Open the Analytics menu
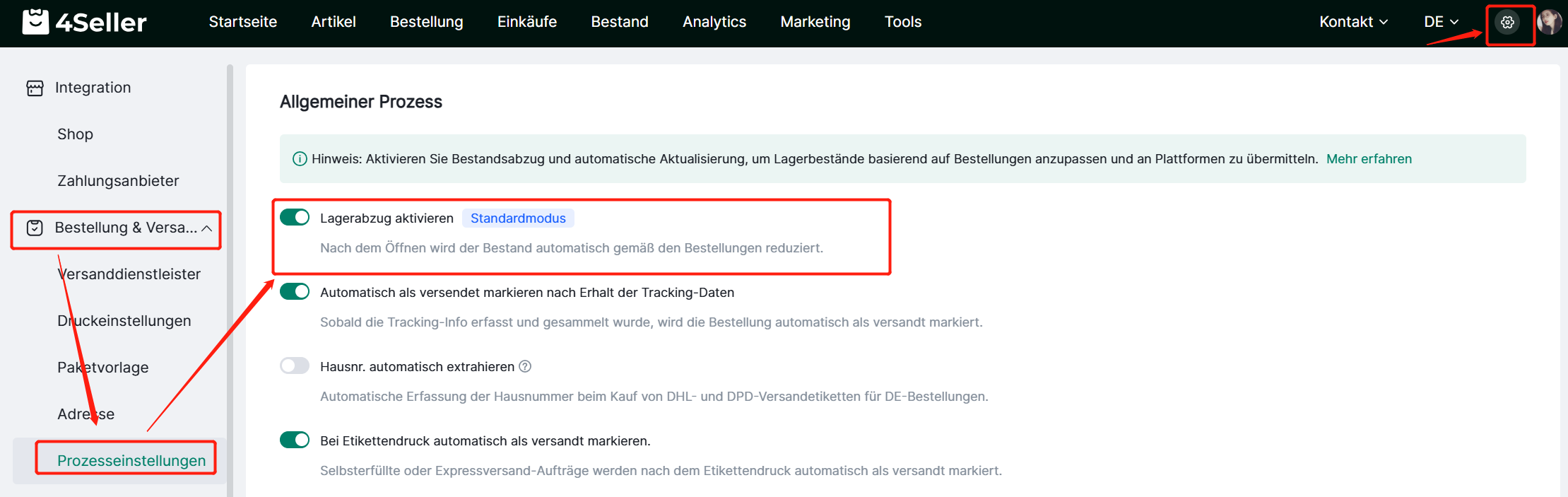Viewport: 1568px width, 497px height. click(714, 22)
